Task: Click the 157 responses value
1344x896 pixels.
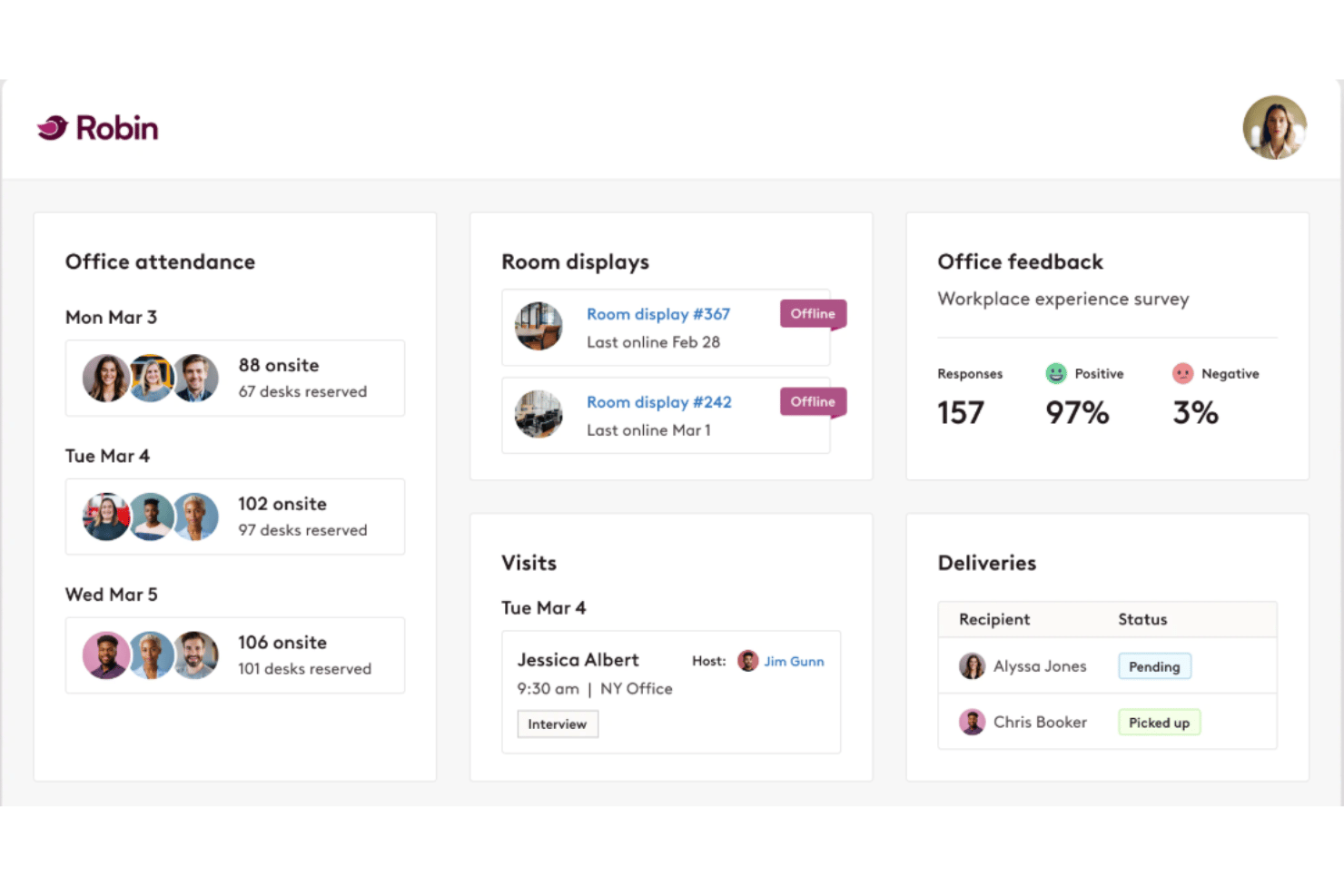Action: click(961, 413)
